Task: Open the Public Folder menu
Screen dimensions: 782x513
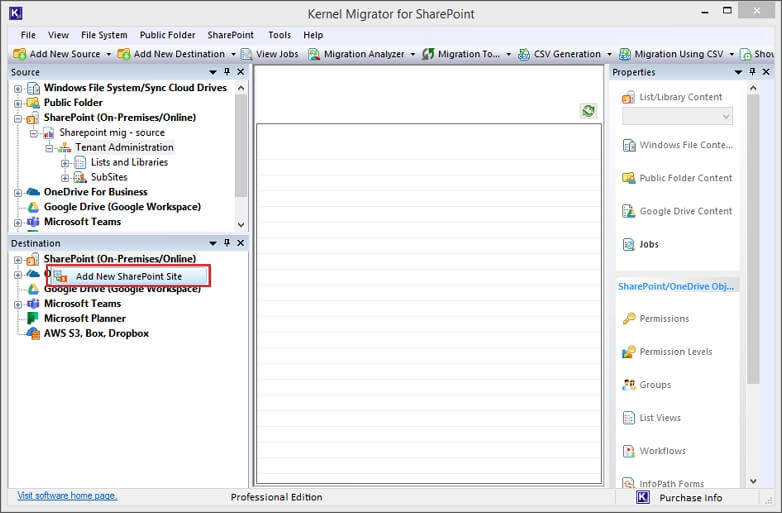Action: coord(167,35)
